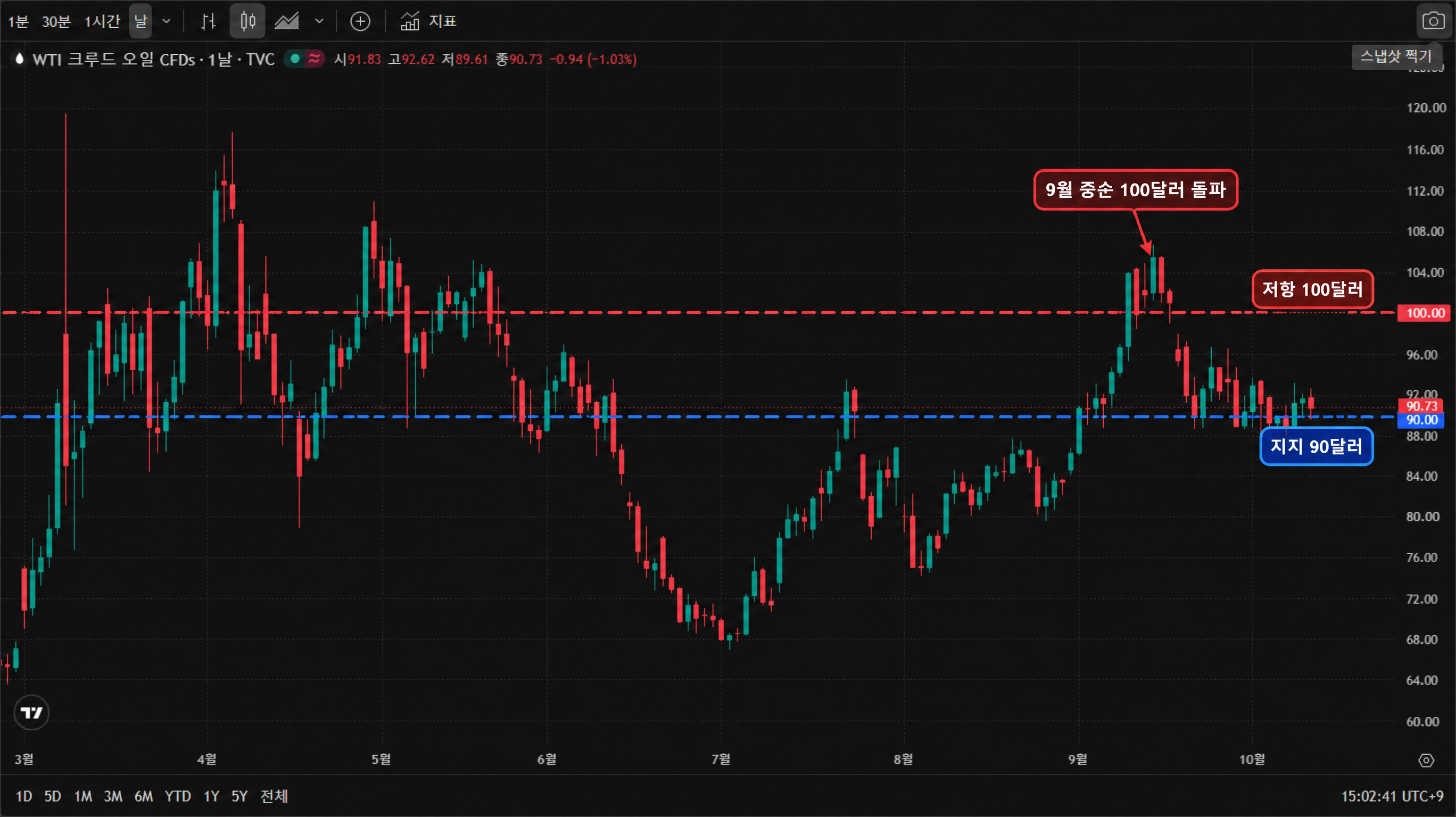Click the 90.73 current price label
The width and height of the screenshot is (1456, 817).
(1421, 406)
